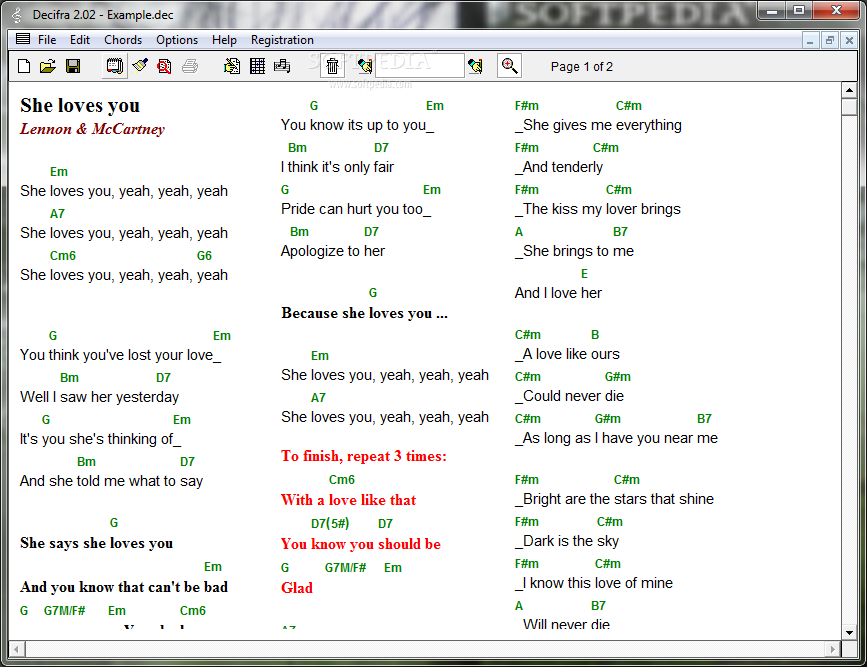Viewport: 867px width, 667px height.
Task: Open the Help menu
Action: (x=224, y=40)
